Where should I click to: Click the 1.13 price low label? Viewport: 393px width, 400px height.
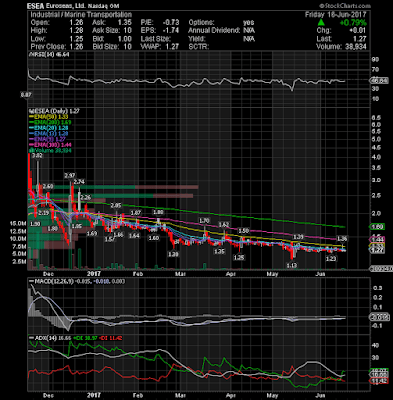292,266
